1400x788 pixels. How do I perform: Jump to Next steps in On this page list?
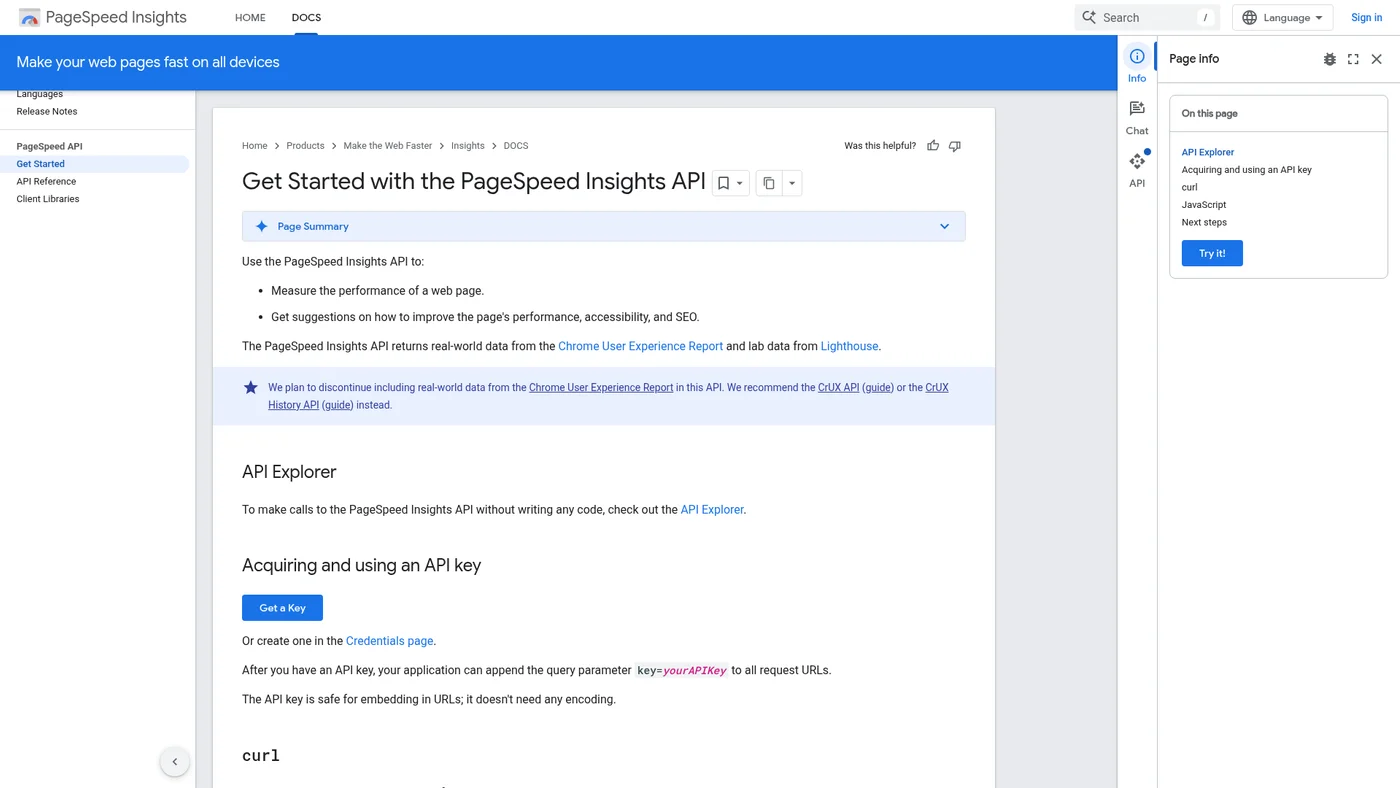pyautogui.click(x=1204, y=223)
